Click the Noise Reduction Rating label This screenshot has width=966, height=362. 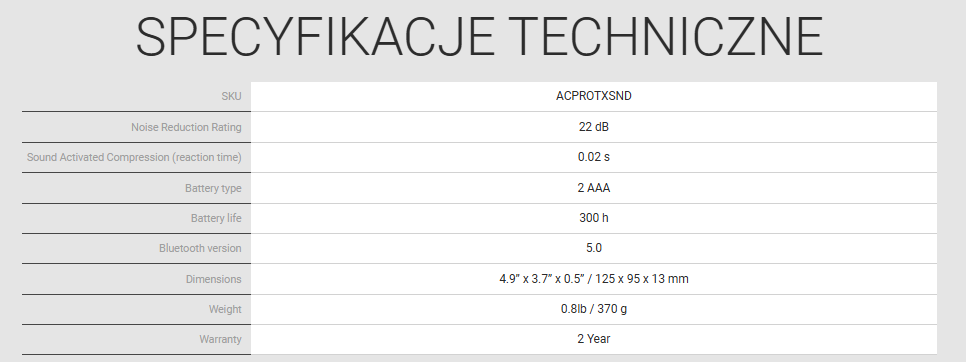point(186,127)
